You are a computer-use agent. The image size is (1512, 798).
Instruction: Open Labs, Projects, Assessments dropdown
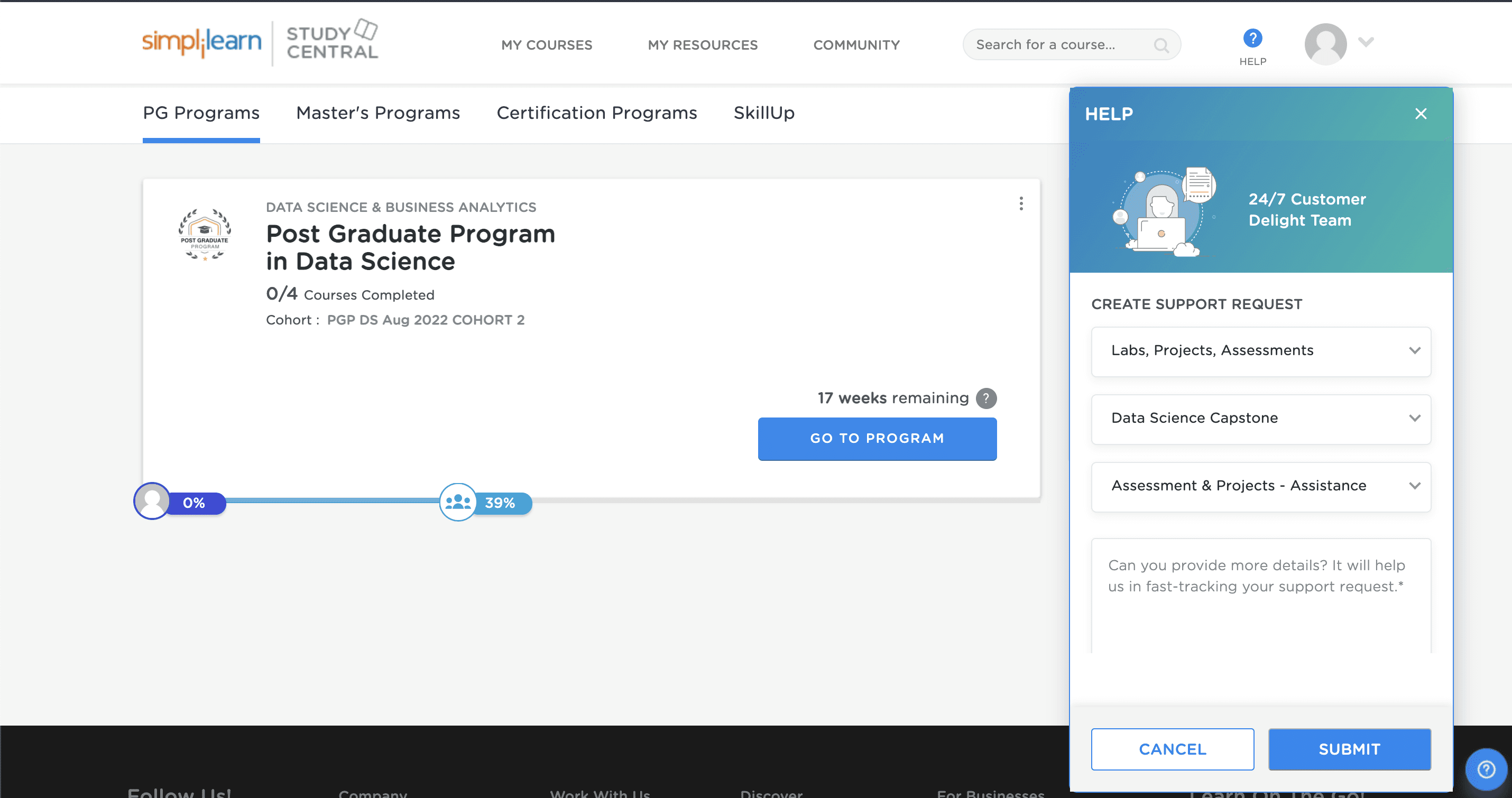click(1260, 351)
